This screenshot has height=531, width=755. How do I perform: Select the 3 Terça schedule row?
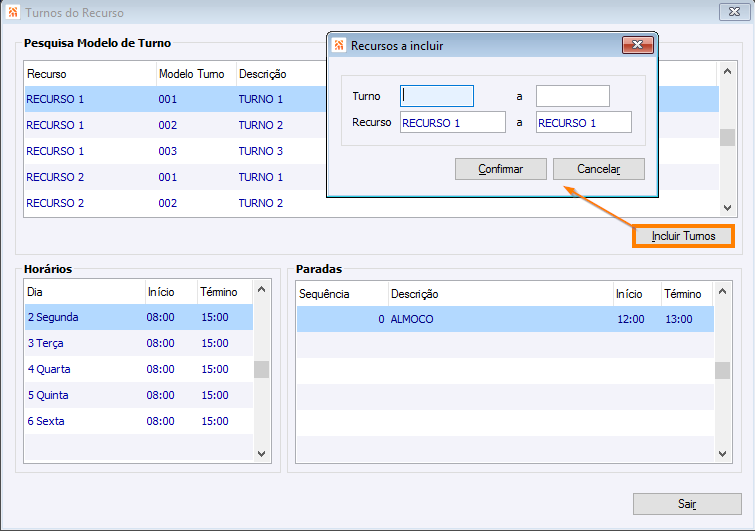click(x=139, y=343)
